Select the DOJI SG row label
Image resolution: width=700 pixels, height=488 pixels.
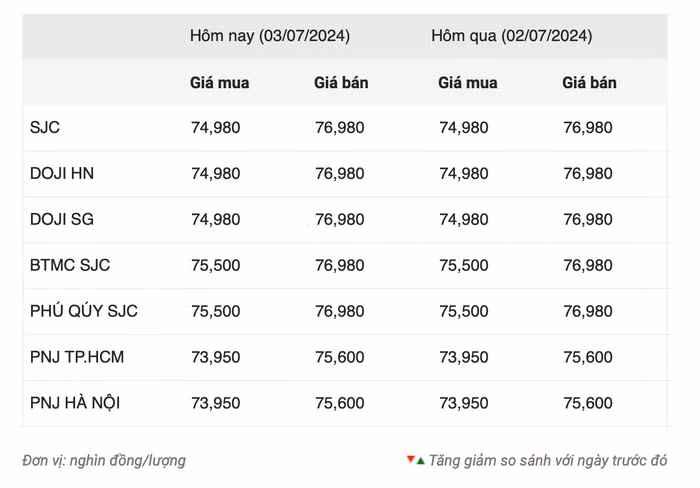(62, 220)
